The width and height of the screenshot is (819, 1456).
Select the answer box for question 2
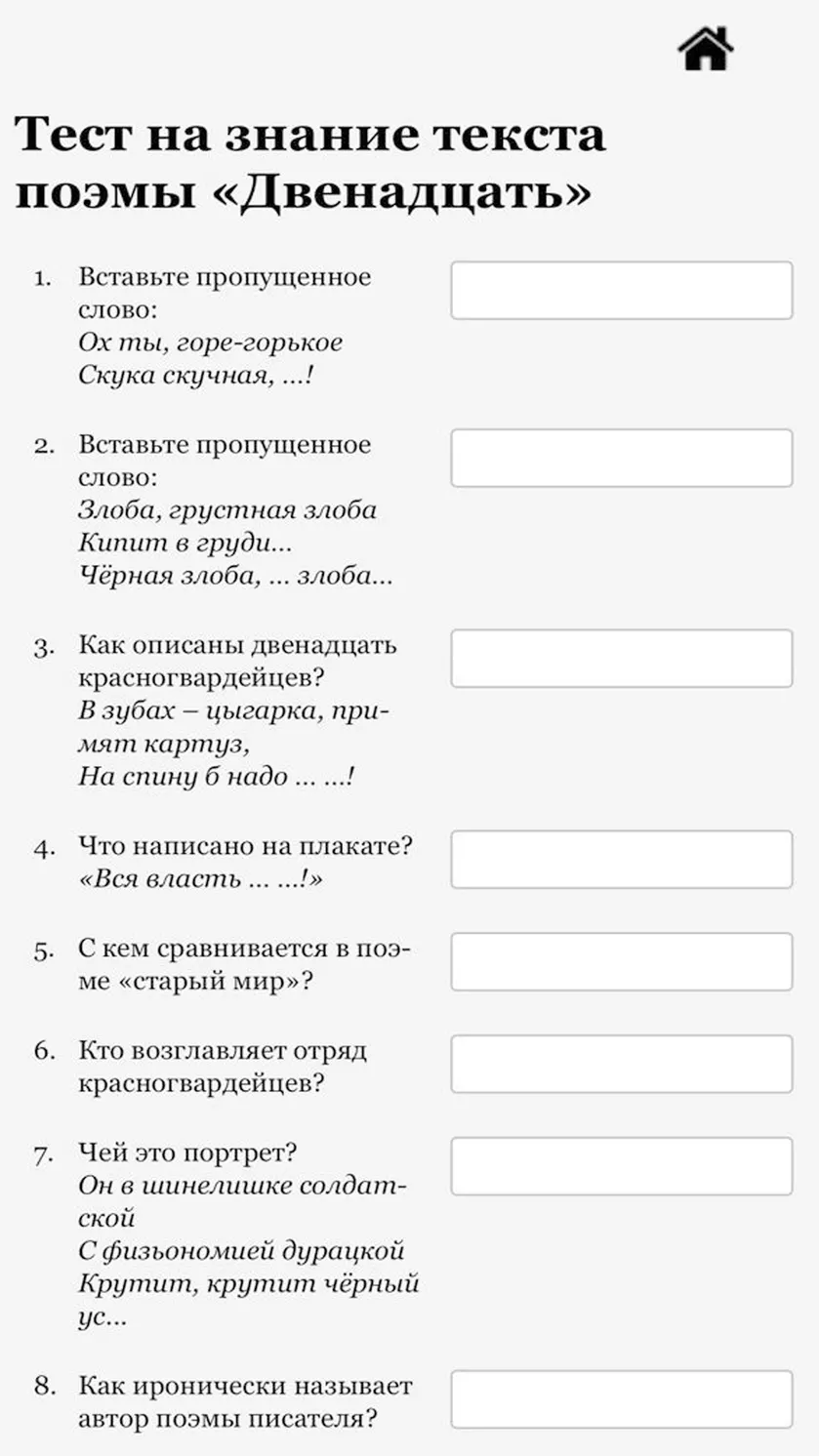point(622,458)
